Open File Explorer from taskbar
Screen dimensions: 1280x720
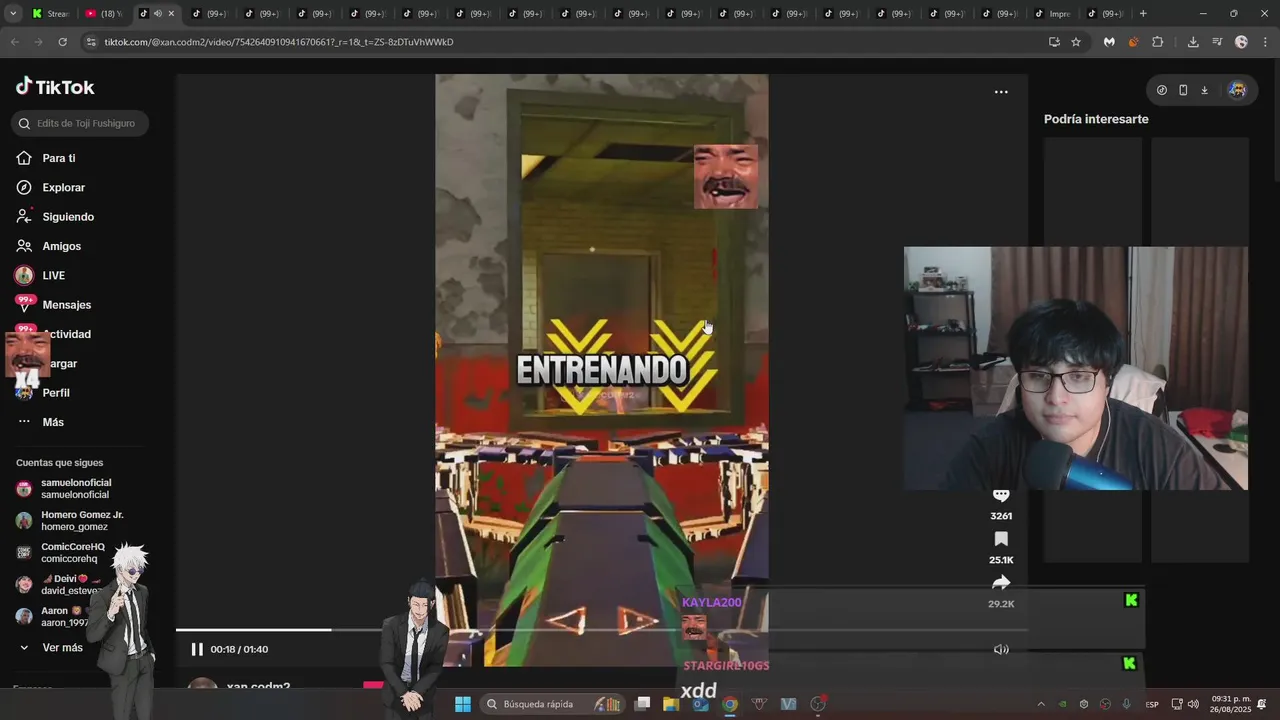[671, 704]
